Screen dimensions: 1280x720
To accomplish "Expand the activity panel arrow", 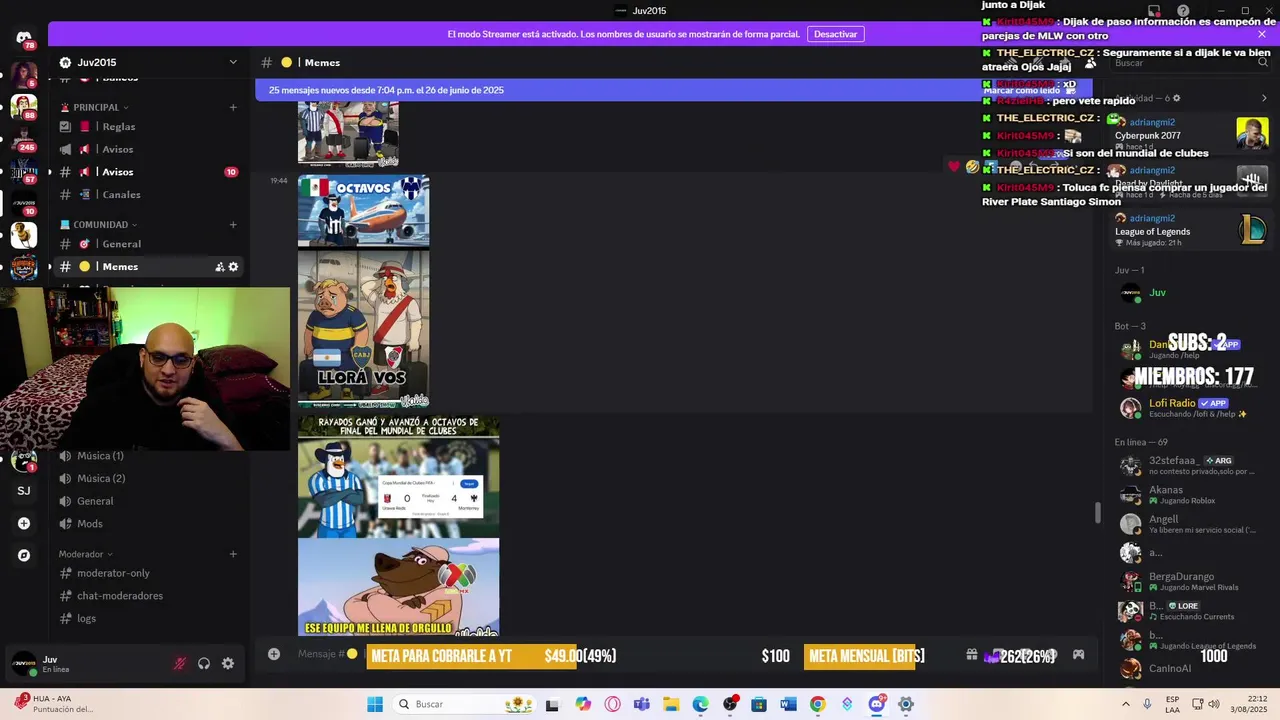I will coord(1264,98).
